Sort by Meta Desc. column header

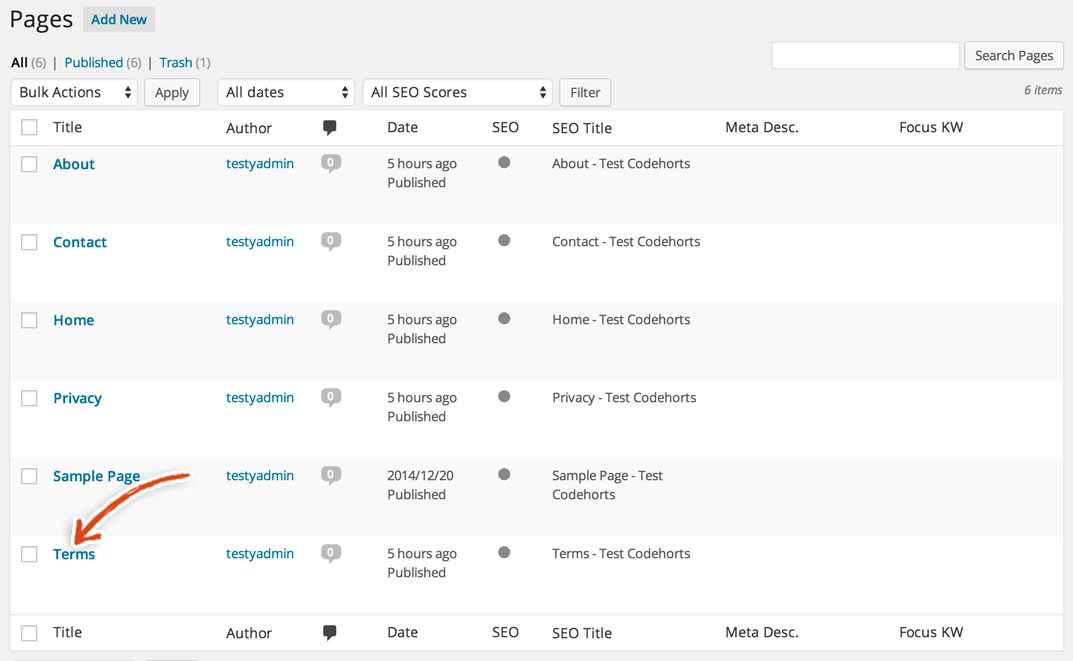(x=762, y=127)
